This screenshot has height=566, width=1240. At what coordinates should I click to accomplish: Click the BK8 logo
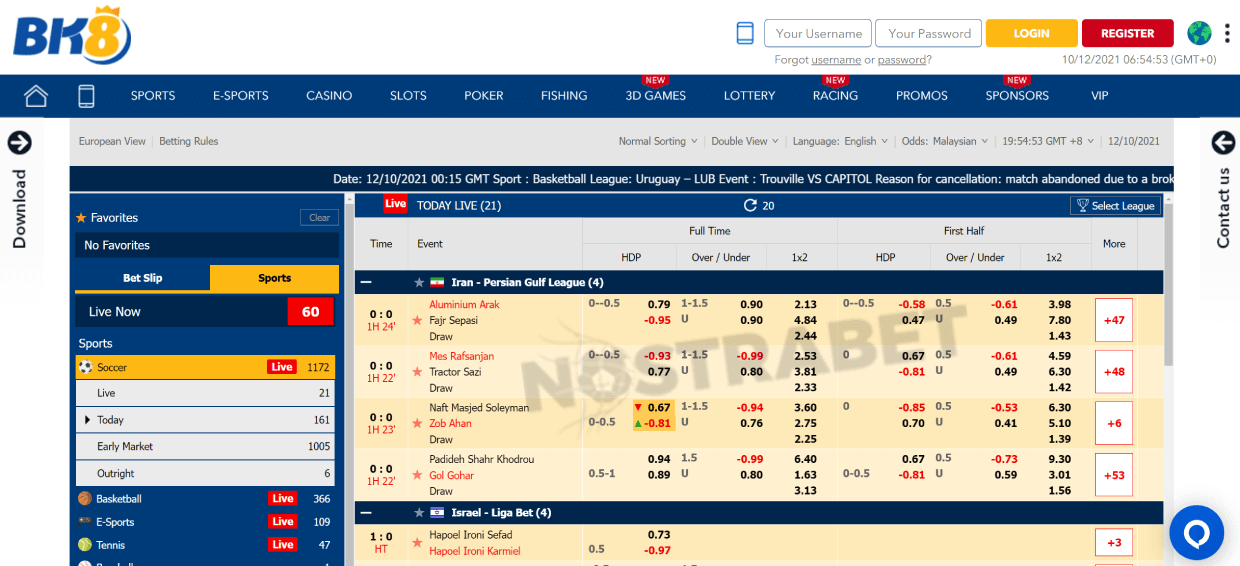pyautogui.click(x=72, y=35)
